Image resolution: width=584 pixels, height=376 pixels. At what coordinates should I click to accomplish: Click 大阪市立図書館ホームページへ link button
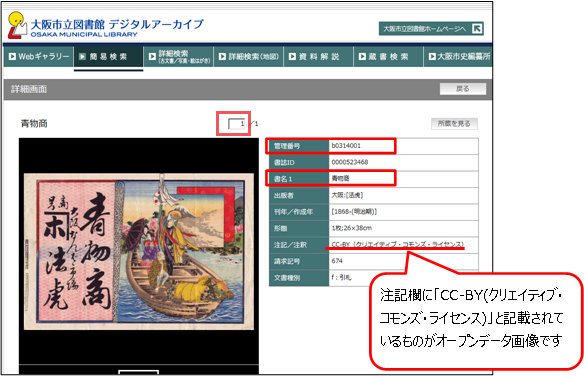click(x=431, y=29)
